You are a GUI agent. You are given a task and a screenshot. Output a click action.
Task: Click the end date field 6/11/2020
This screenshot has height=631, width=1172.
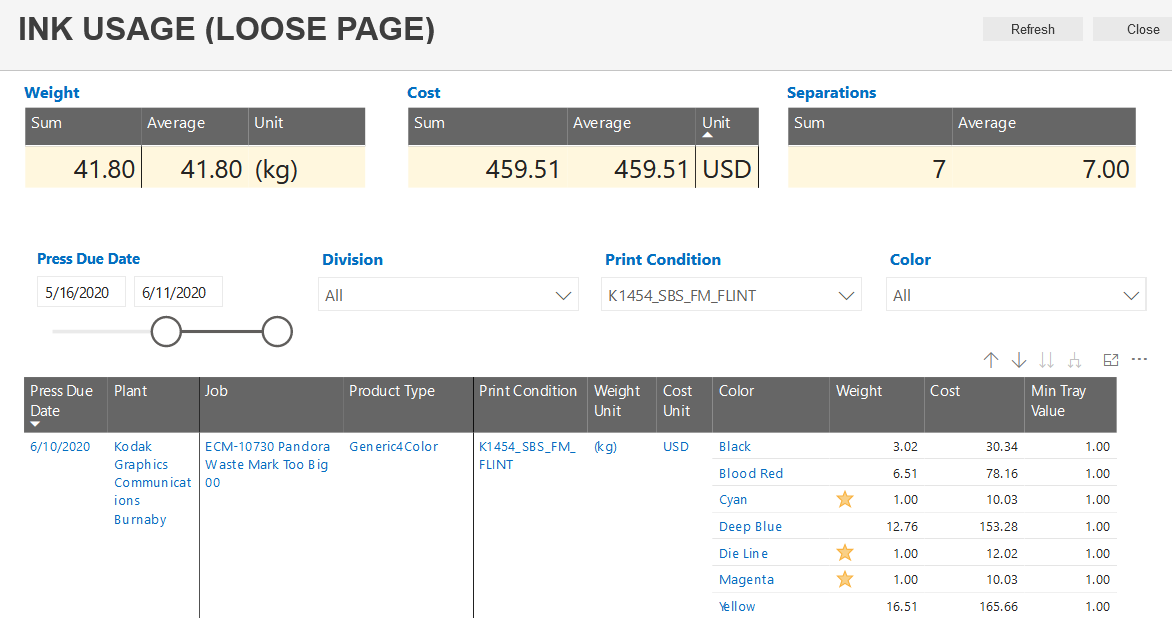pos(177,293)
